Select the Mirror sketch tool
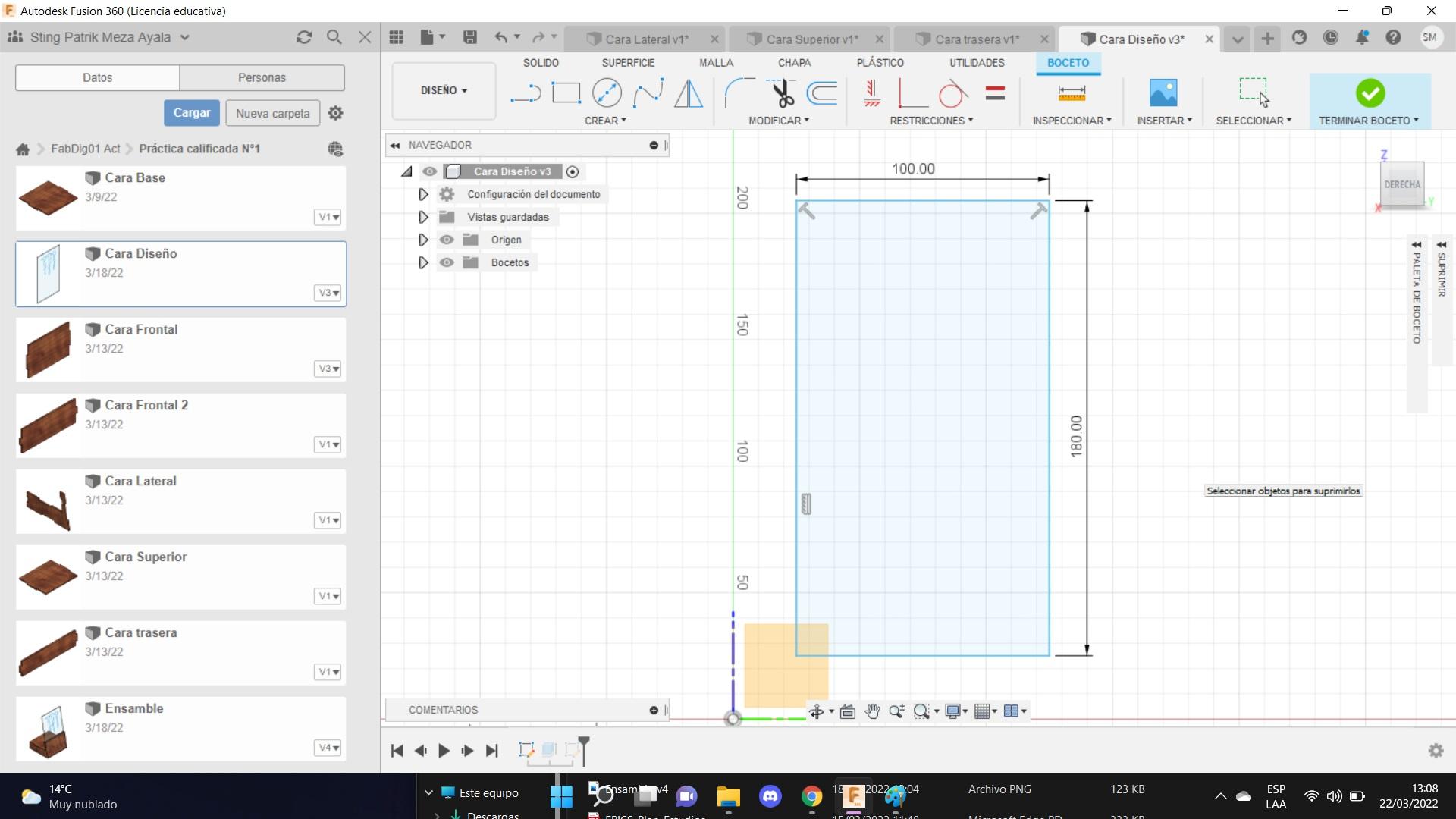Viewport: 1456px width, 819px height. coord(689,93)
